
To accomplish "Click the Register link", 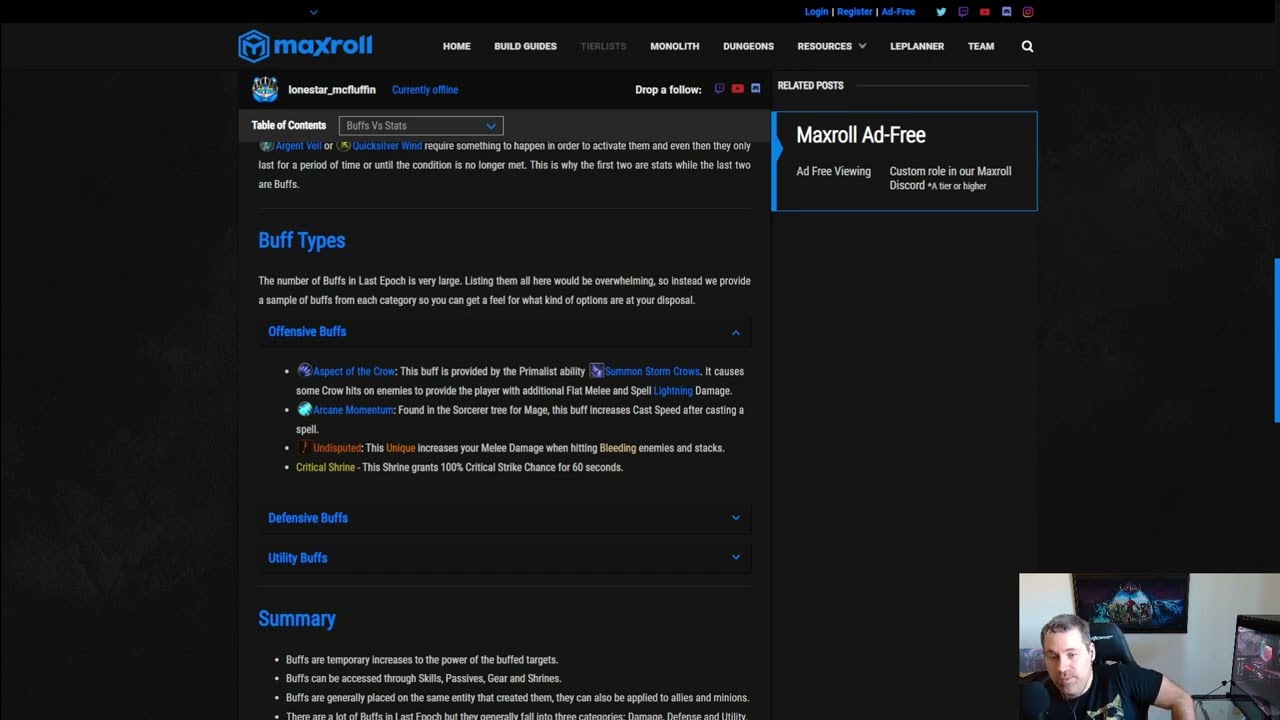I will (x=855, y=12).
